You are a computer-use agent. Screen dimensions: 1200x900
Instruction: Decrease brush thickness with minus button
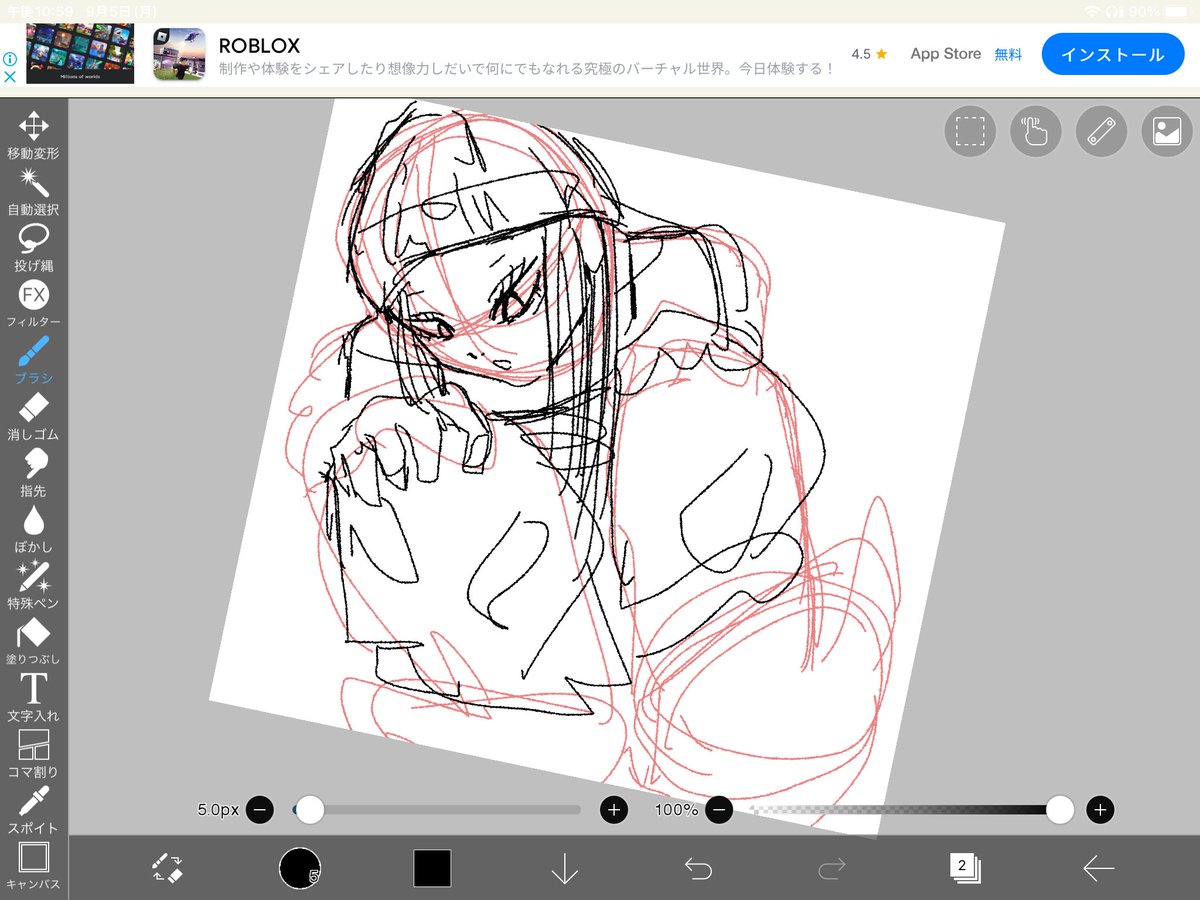point(259,810)
